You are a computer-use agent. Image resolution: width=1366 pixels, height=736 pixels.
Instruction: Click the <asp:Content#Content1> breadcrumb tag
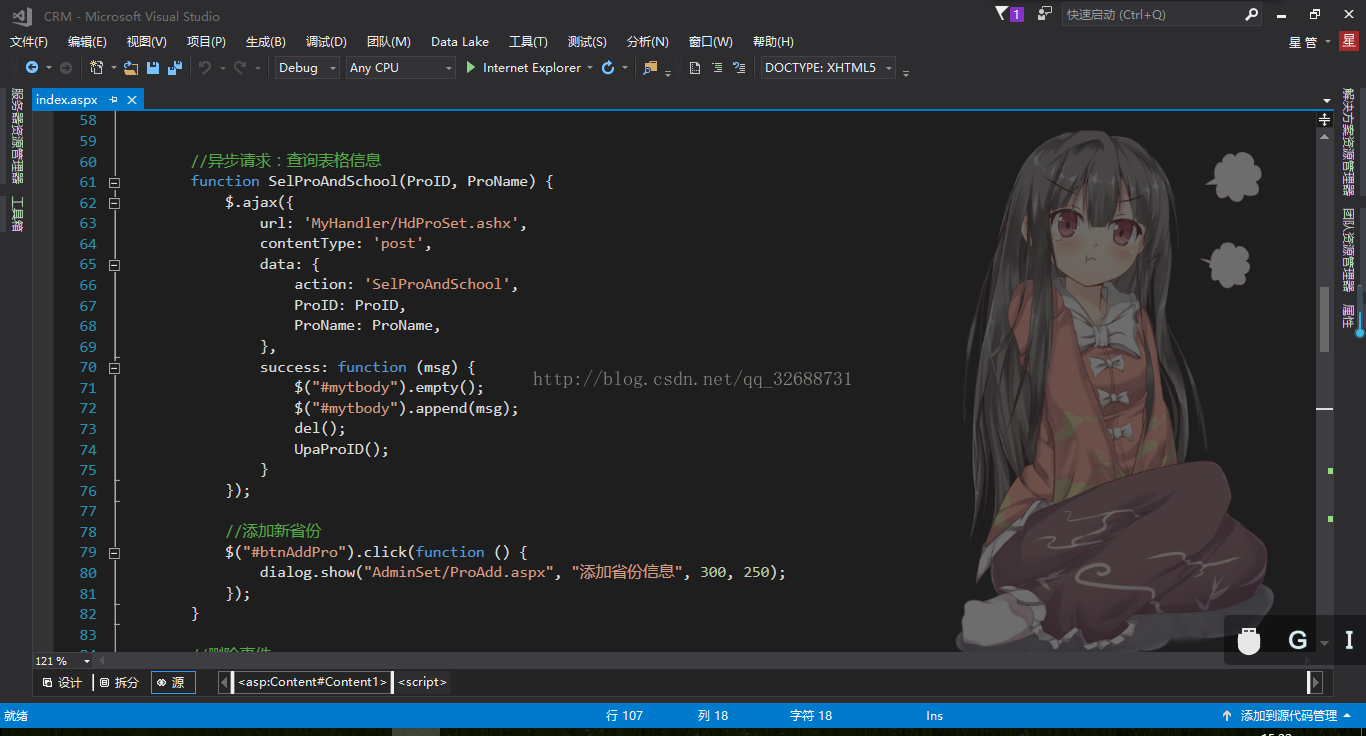(311, 682)
